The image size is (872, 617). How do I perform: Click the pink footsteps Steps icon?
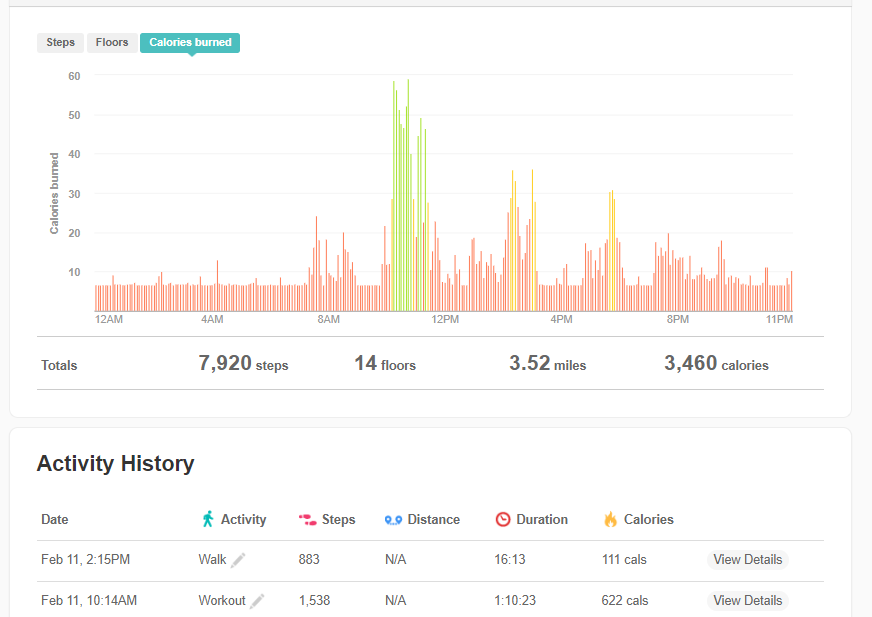(307, 519)
